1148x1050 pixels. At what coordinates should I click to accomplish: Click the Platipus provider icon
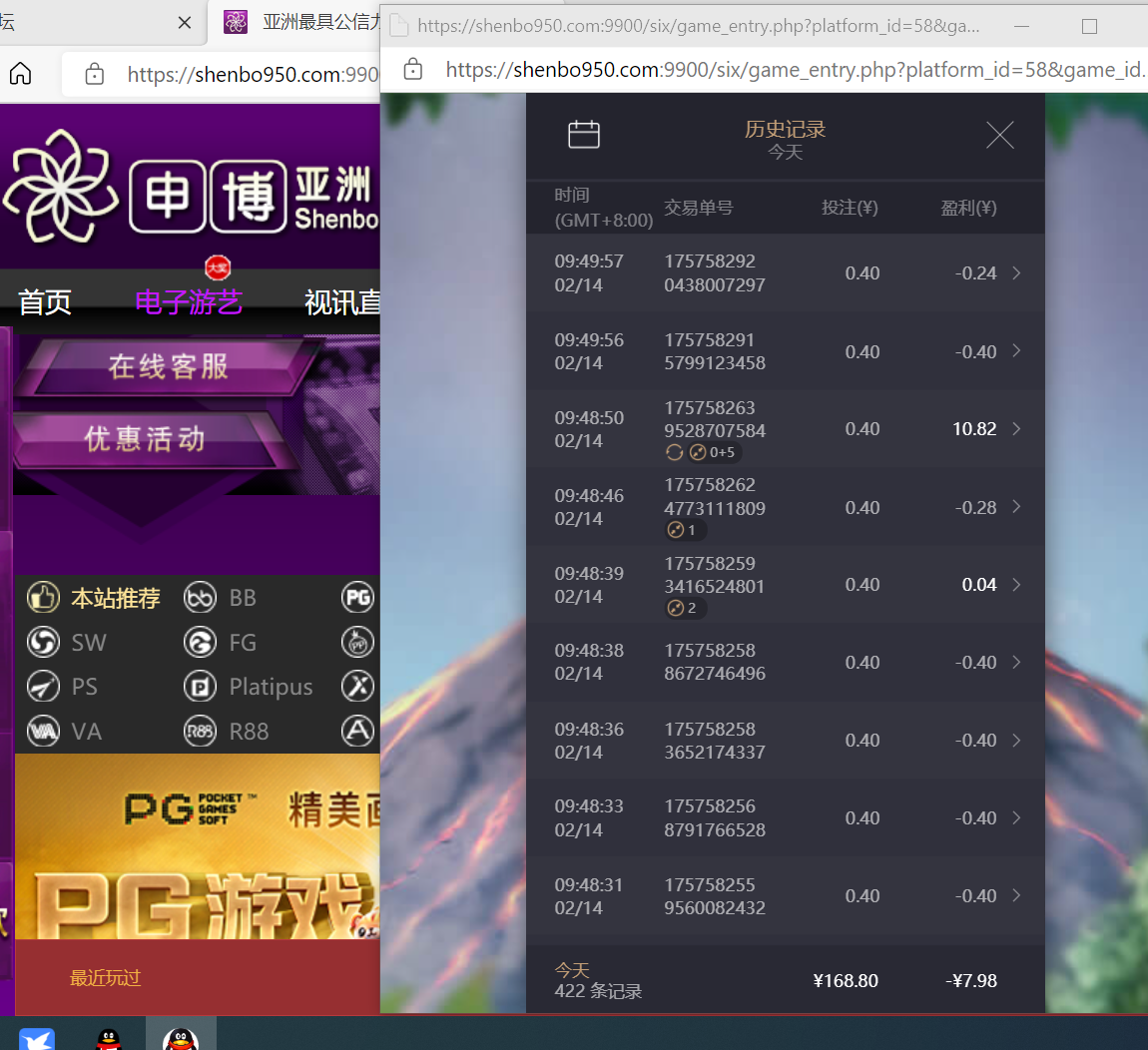click(200, 686)
